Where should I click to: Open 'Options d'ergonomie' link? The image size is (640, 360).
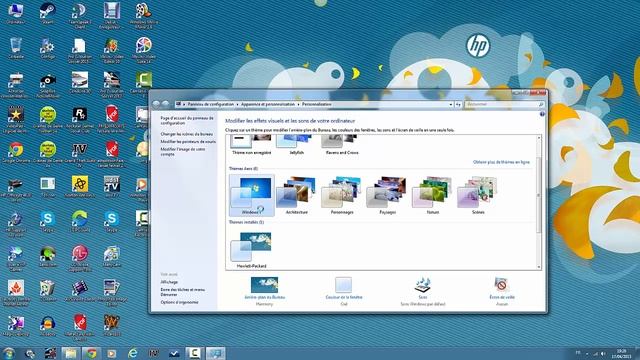click(x=179, y=302)
